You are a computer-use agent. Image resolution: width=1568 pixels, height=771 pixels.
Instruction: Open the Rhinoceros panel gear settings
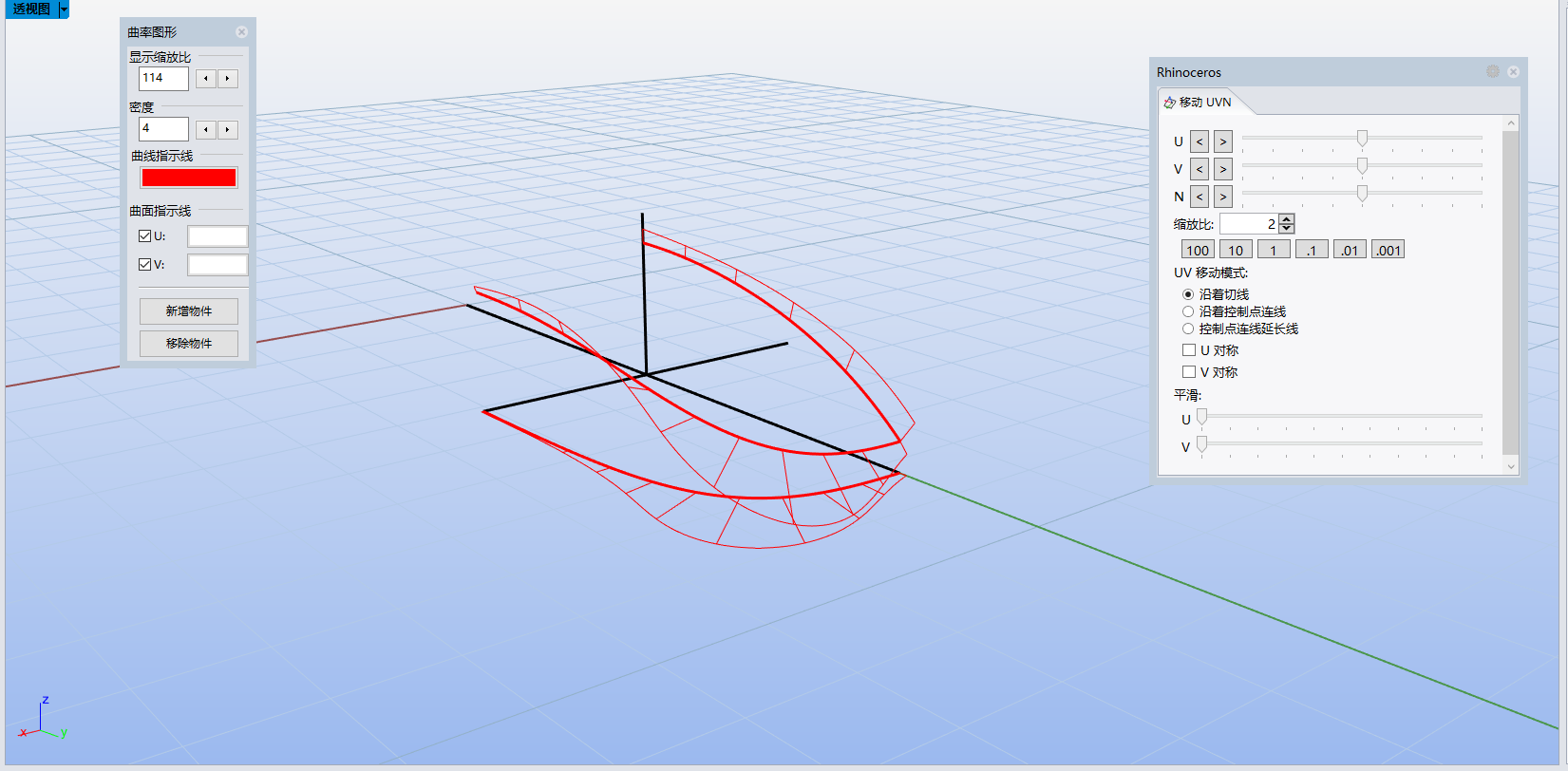click(1493, 72)
